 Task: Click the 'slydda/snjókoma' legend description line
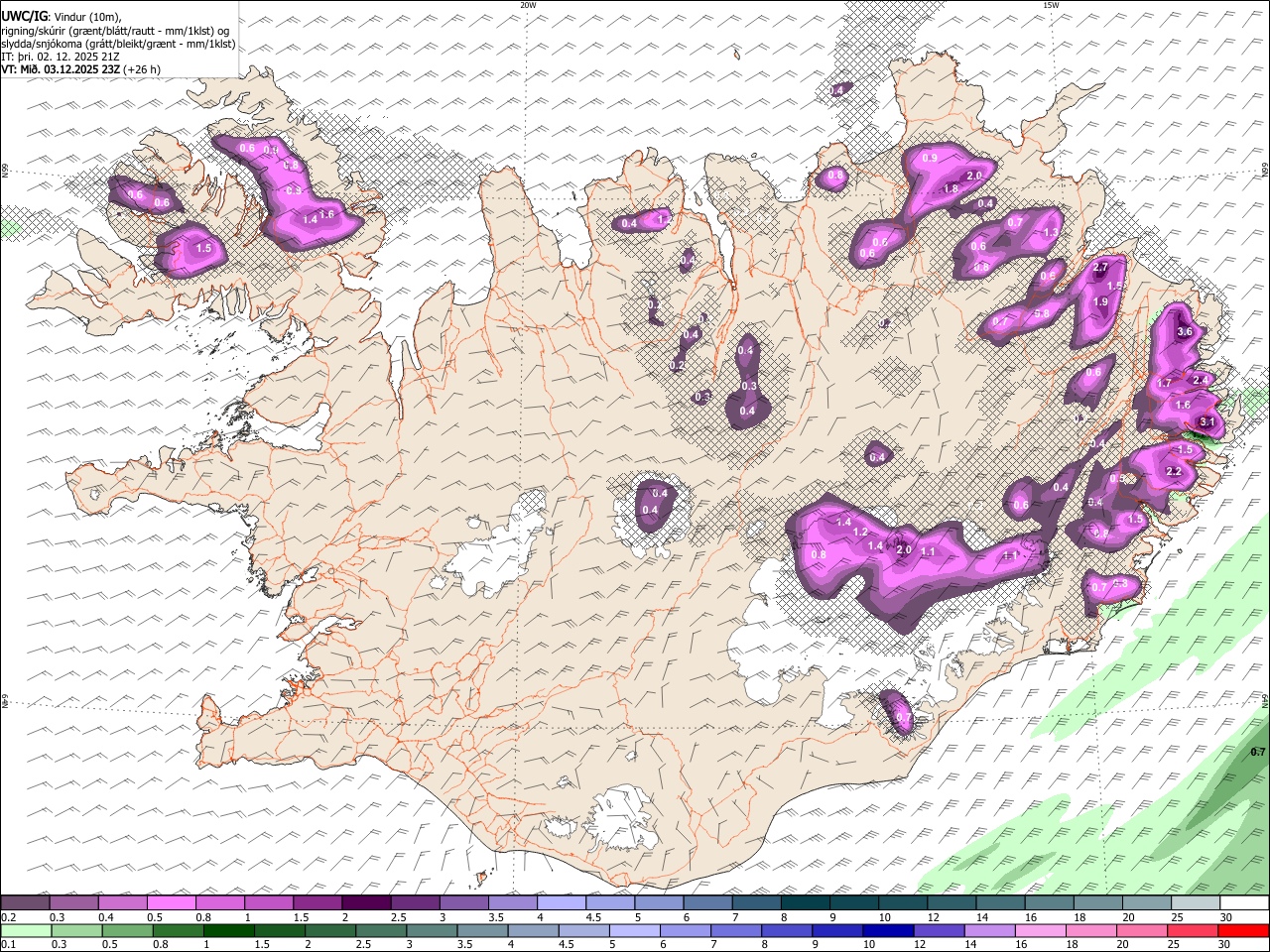click(x=118, y=44)
